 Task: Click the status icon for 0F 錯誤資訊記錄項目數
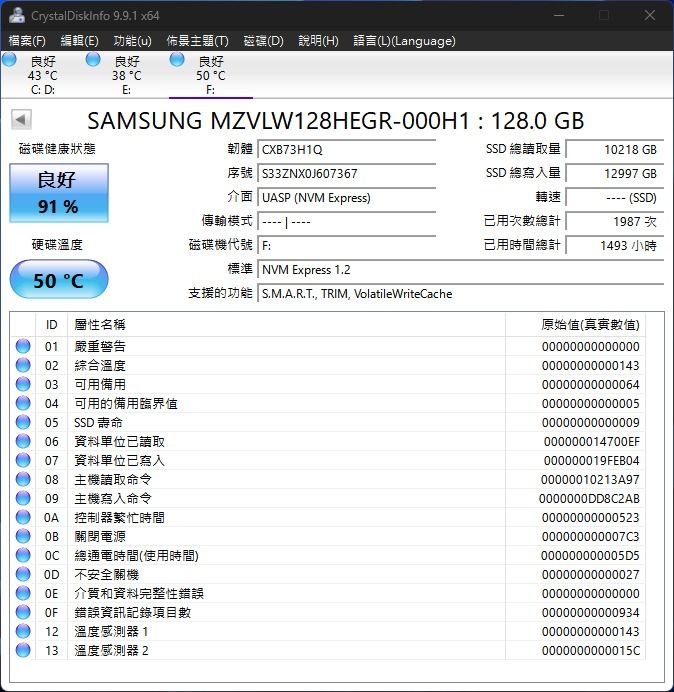23,612
